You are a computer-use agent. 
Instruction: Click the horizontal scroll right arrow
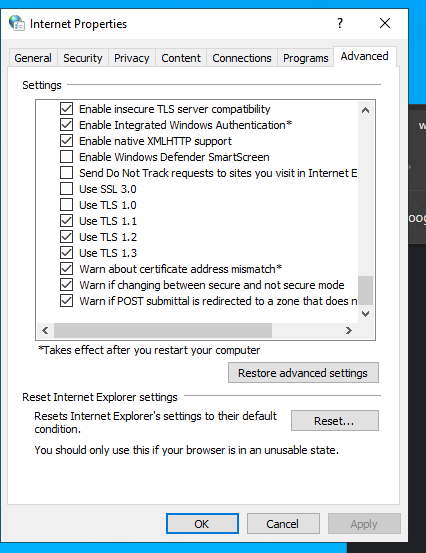(349, 330)
